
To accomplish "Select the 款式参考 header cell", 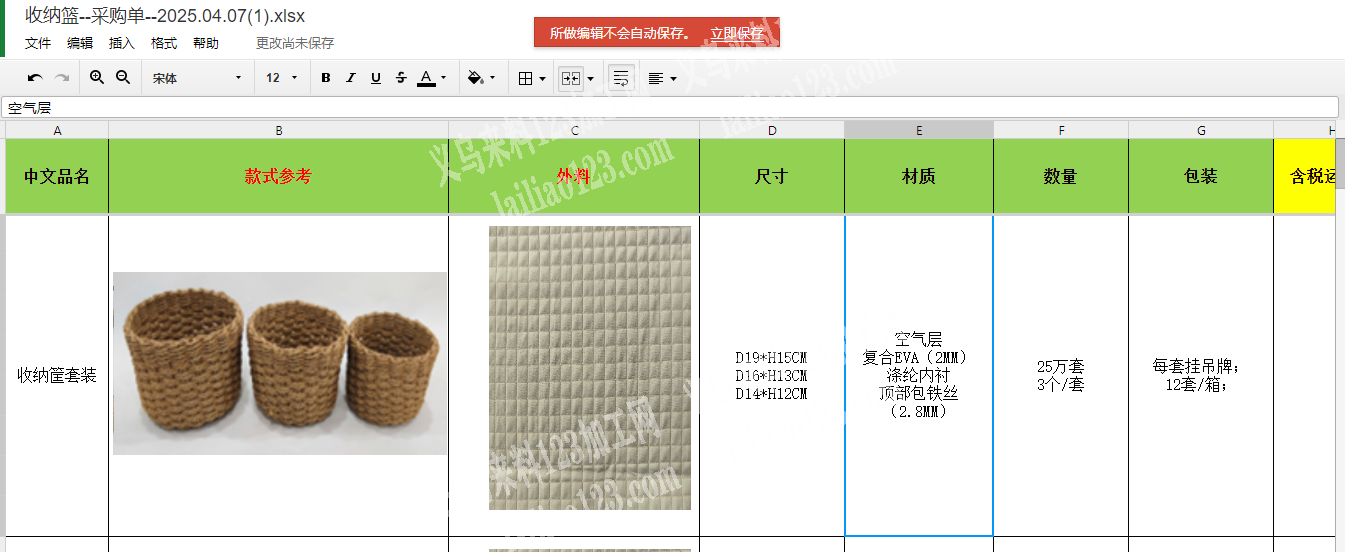I will [278, 176].
